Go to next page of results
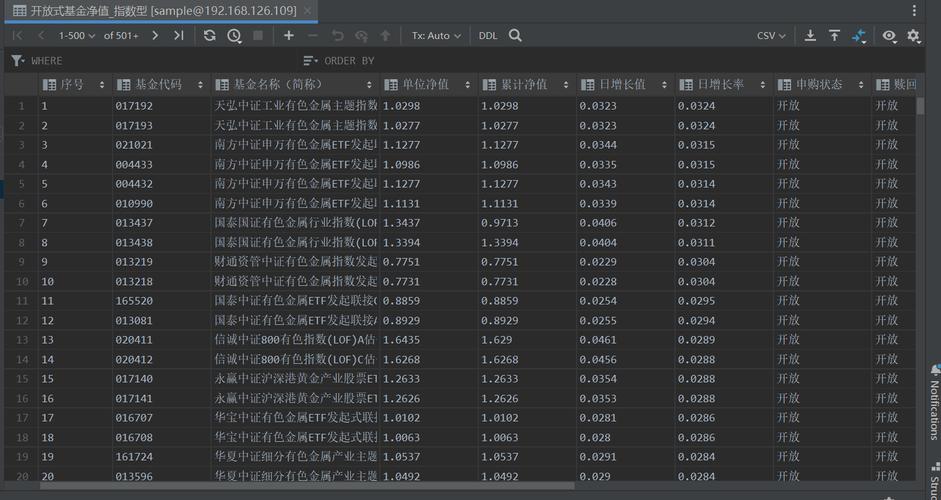 click(155, 35)
